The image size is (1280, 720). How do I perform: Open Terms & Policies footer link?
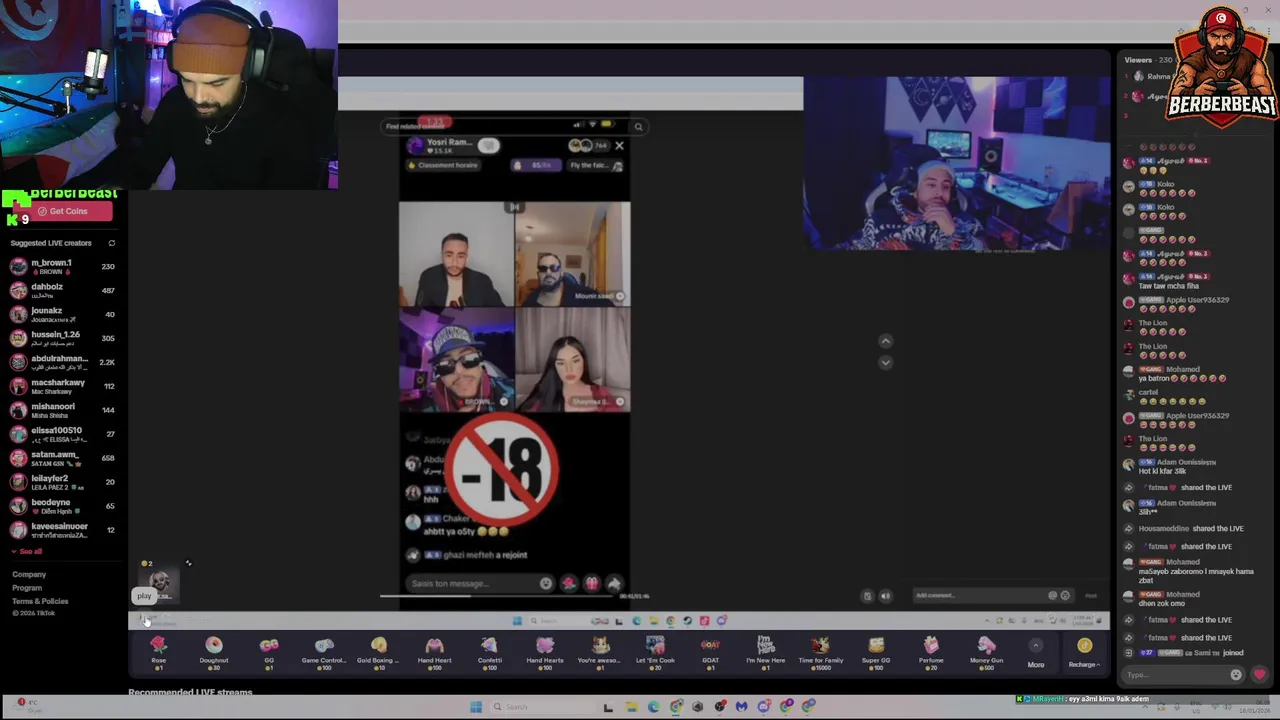(x=40, y=601)
